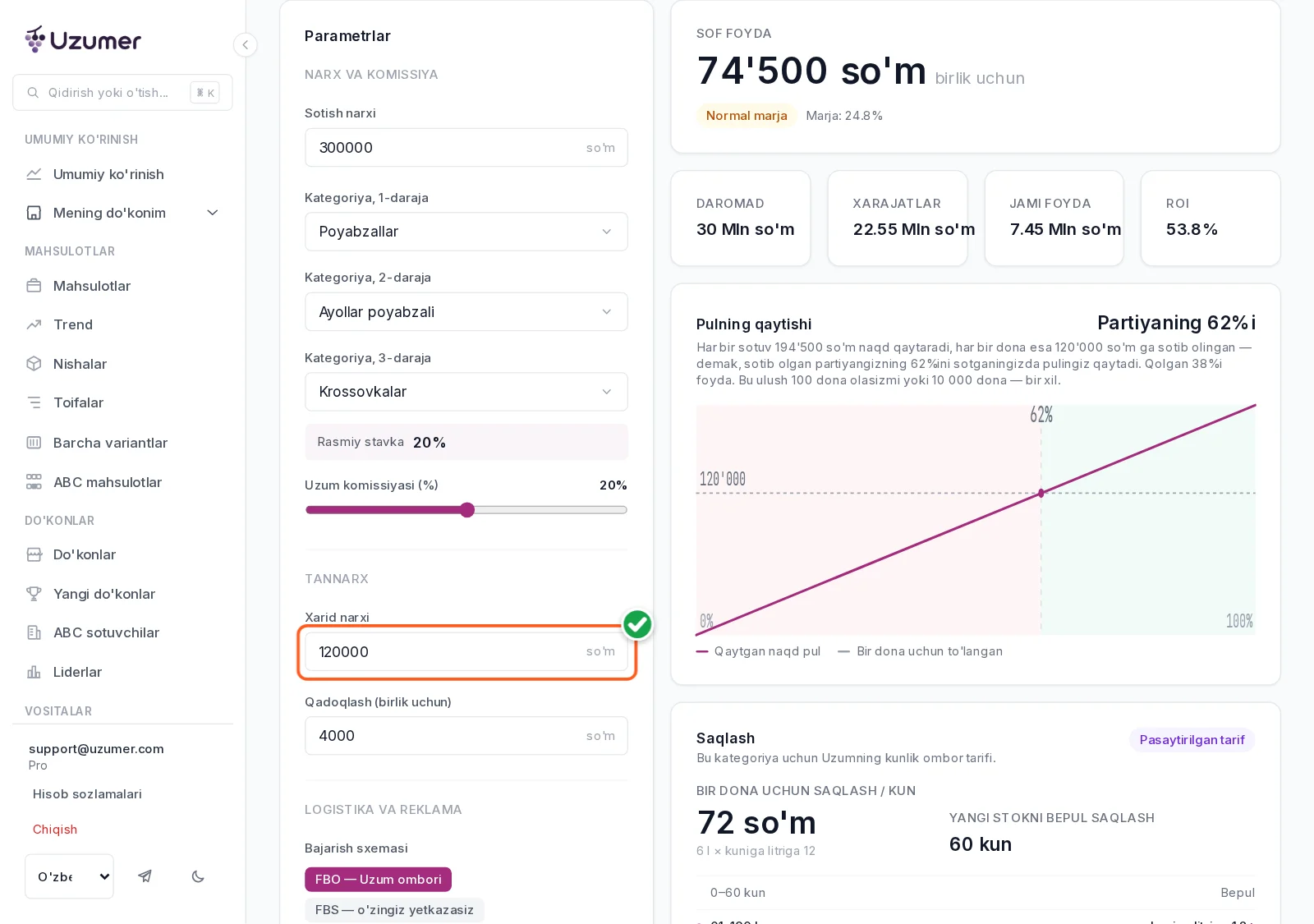This screenshot has width=1314, height=924.
Task: Click the Do'konlar shop icon
Action: click(x=34, y=554)
